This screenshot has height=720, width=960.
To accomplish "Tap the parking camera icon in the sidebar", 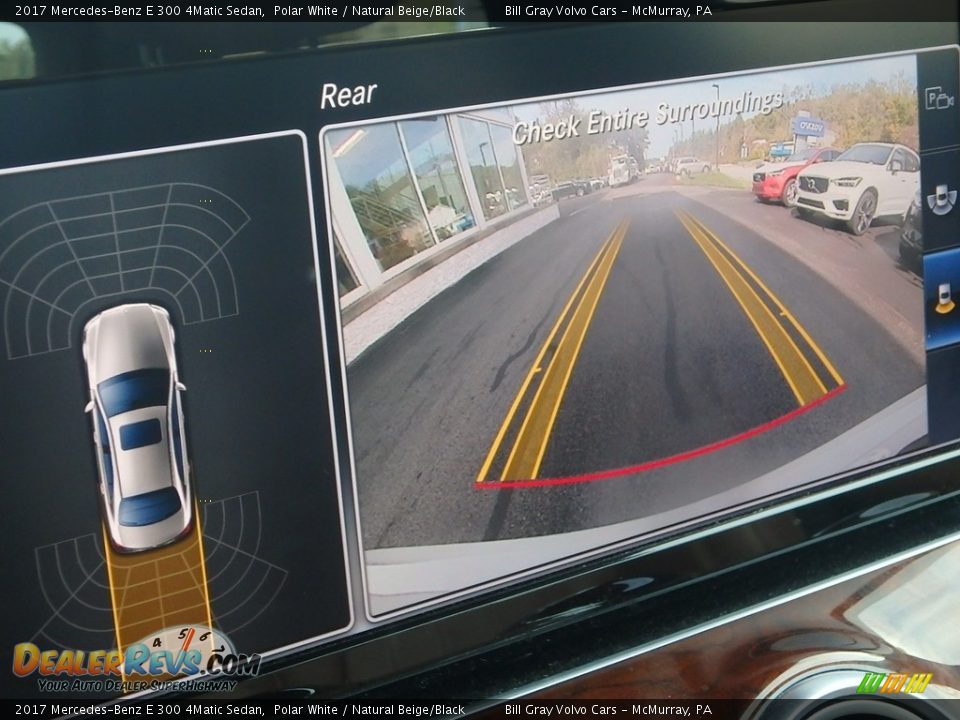I will click(x=939, y=98).
